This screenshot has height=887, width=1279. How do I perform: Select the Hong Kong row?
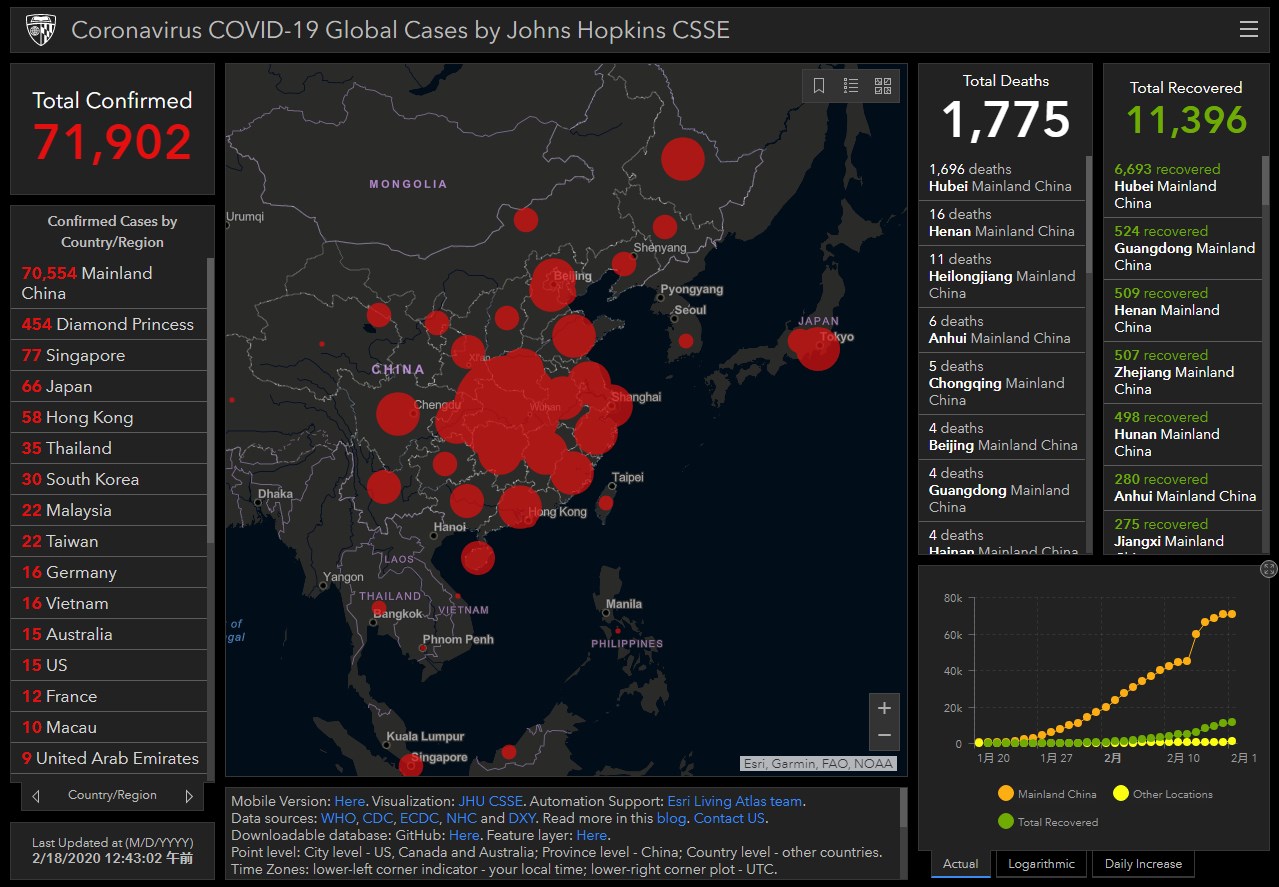point(109,417)
